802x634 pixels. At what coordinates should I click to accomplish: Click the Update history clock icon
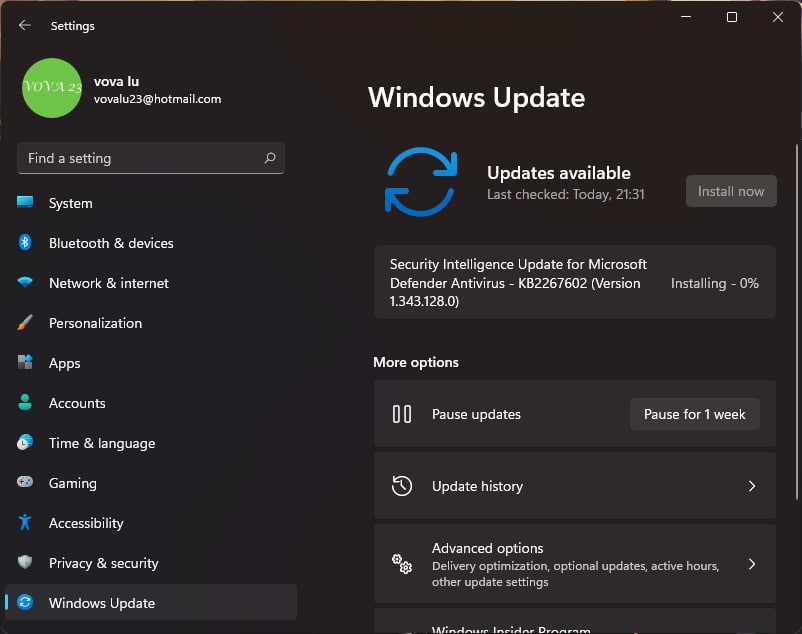(402, 486)
